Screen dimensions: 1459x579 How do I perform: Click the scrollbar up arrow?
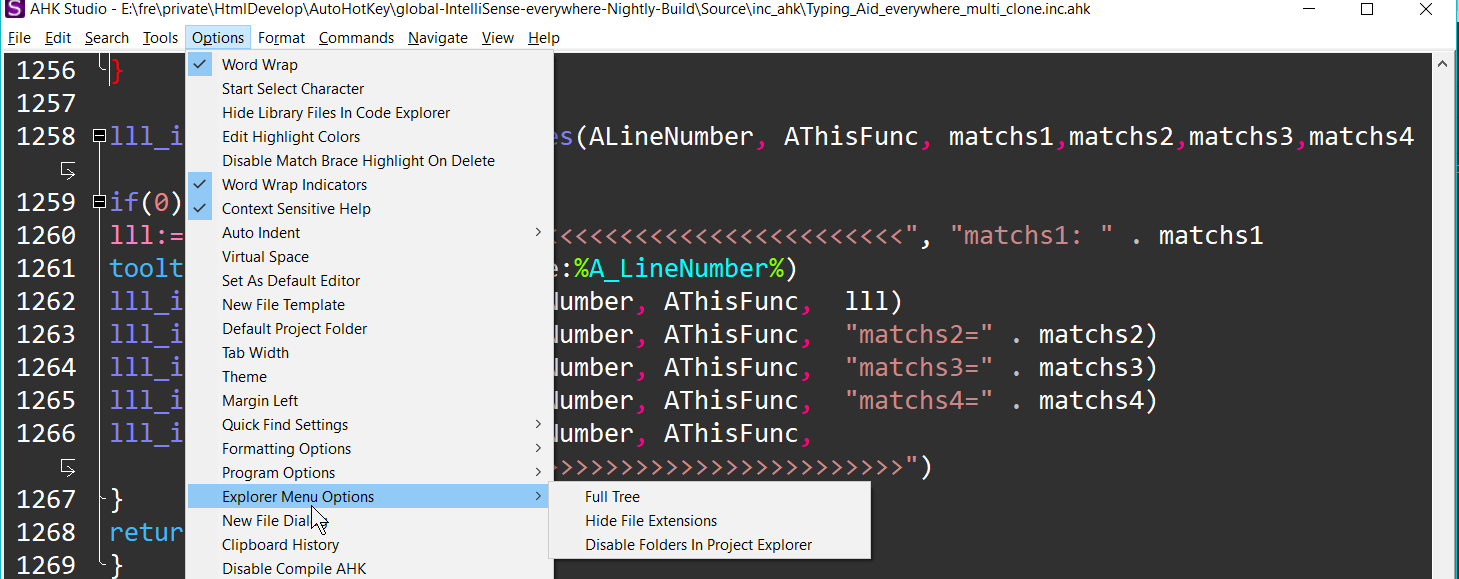pyautogui.click(x=1443, y=63)
